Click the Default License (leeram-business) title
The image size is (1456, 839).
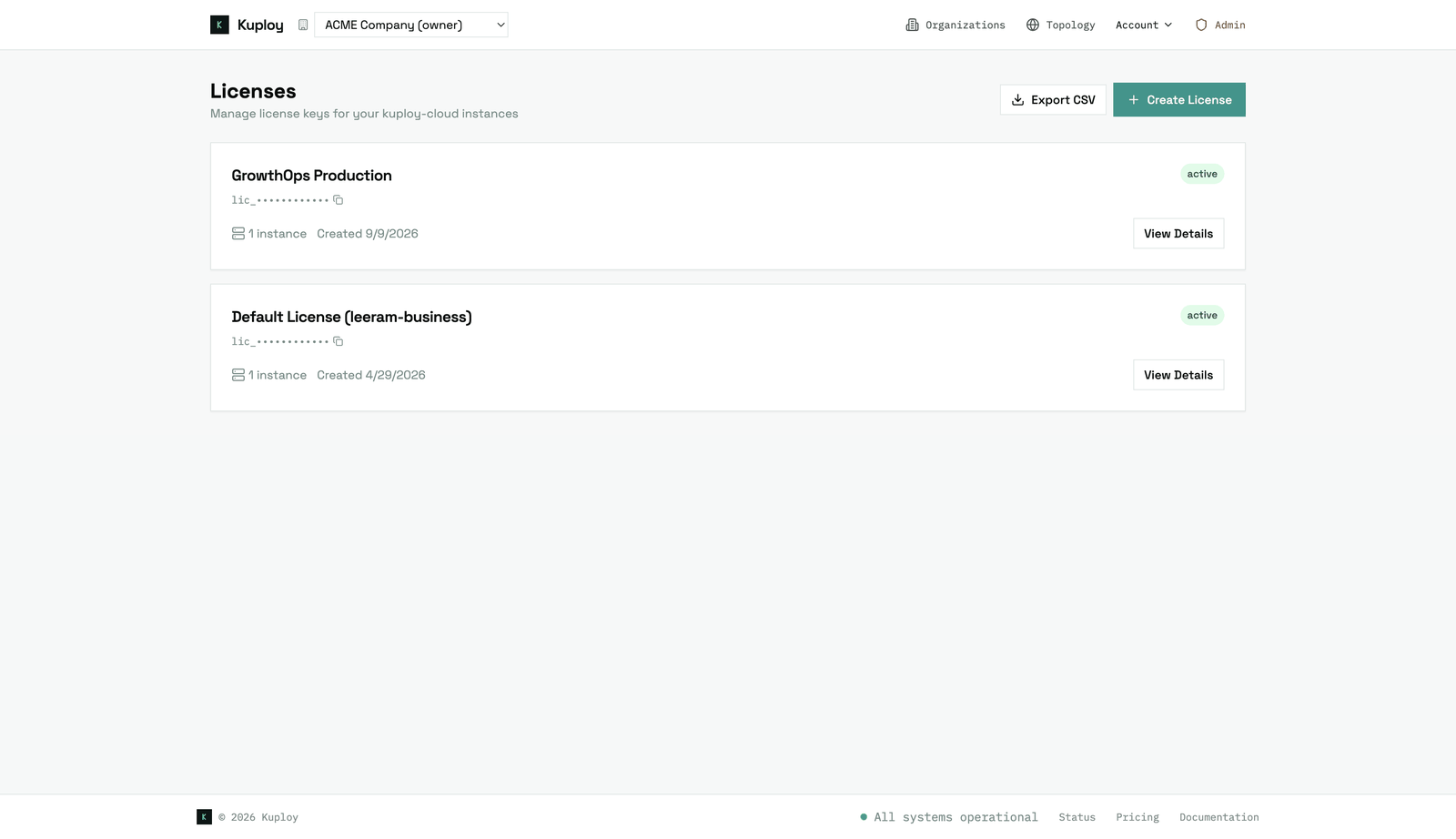coord(351,317)
